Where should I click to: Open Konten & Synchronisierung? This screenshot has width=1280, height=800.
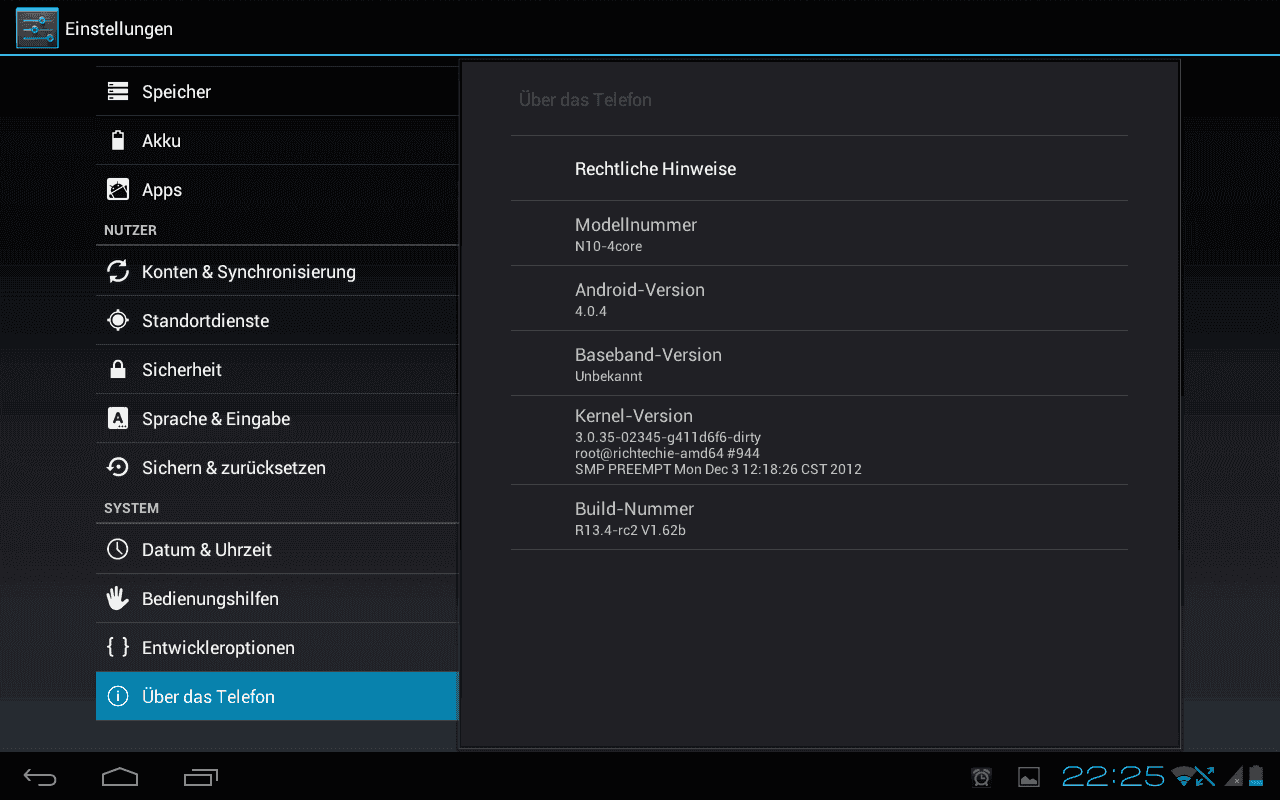(x=277, y=272)
